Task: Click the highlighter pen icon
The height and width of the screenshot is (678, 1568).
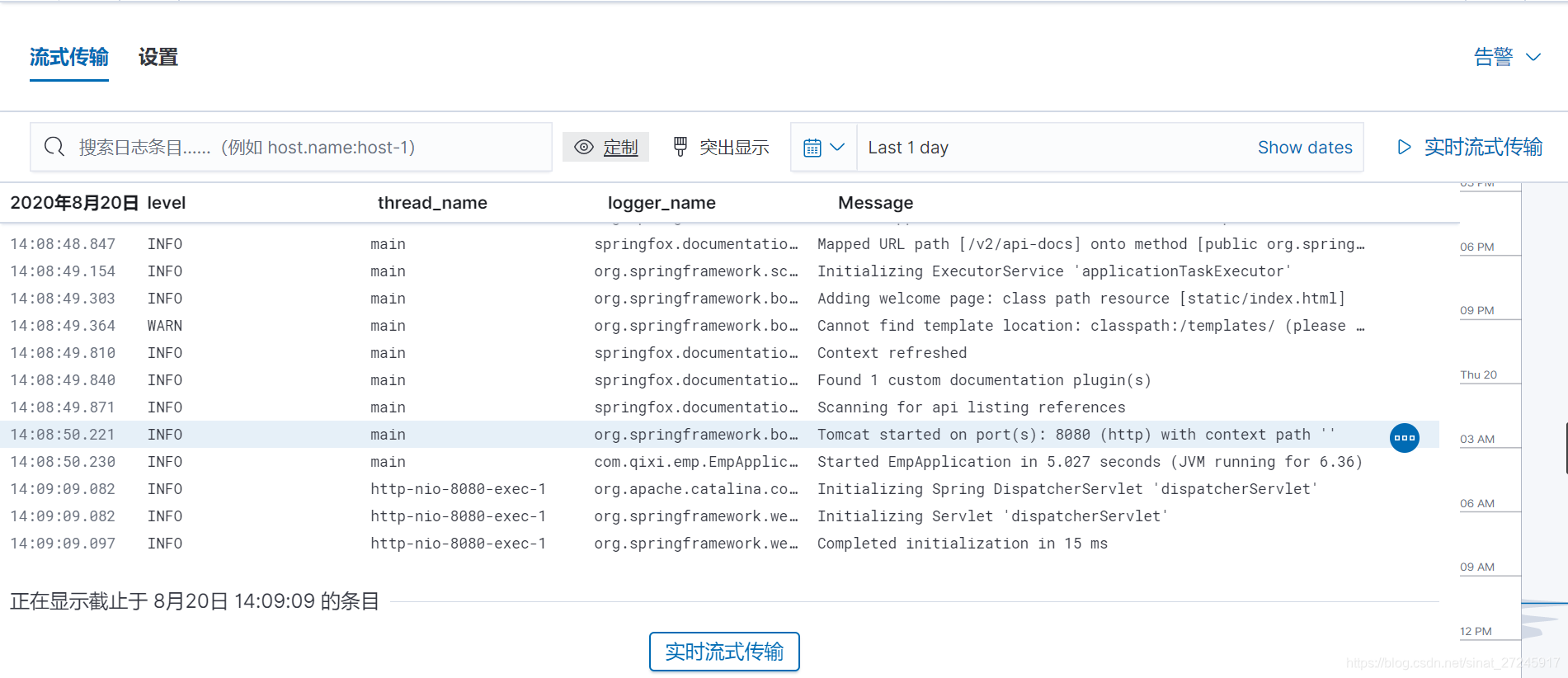Action: [x=680, y=147]
